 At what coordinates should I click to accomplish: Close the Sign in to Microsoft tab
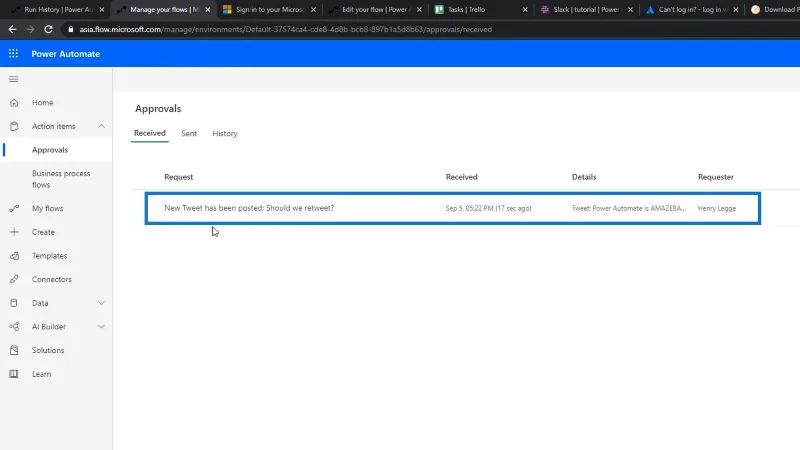point(313,10)
